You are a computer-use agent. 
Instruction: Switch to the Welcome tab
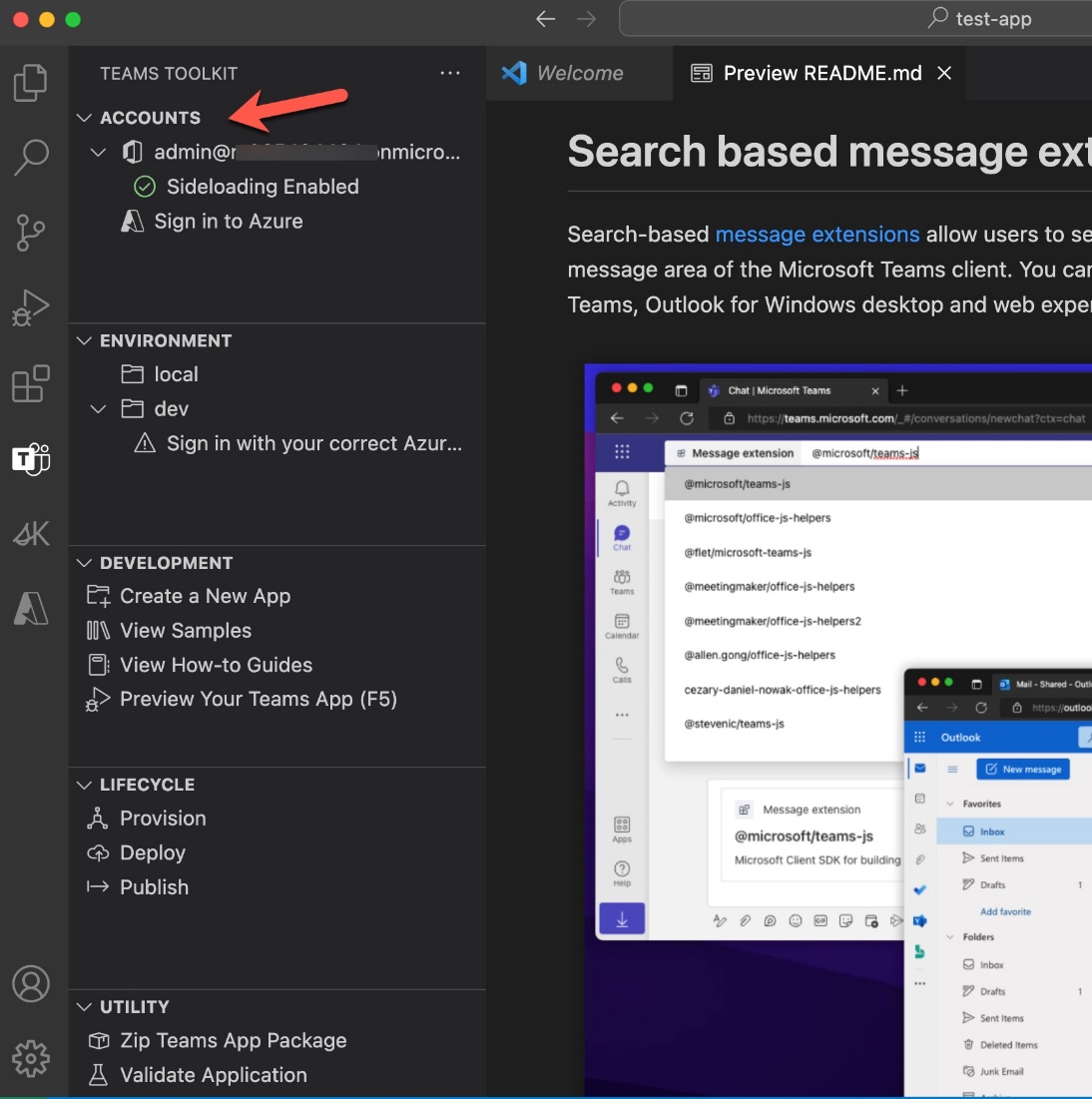tap(579, 73)
